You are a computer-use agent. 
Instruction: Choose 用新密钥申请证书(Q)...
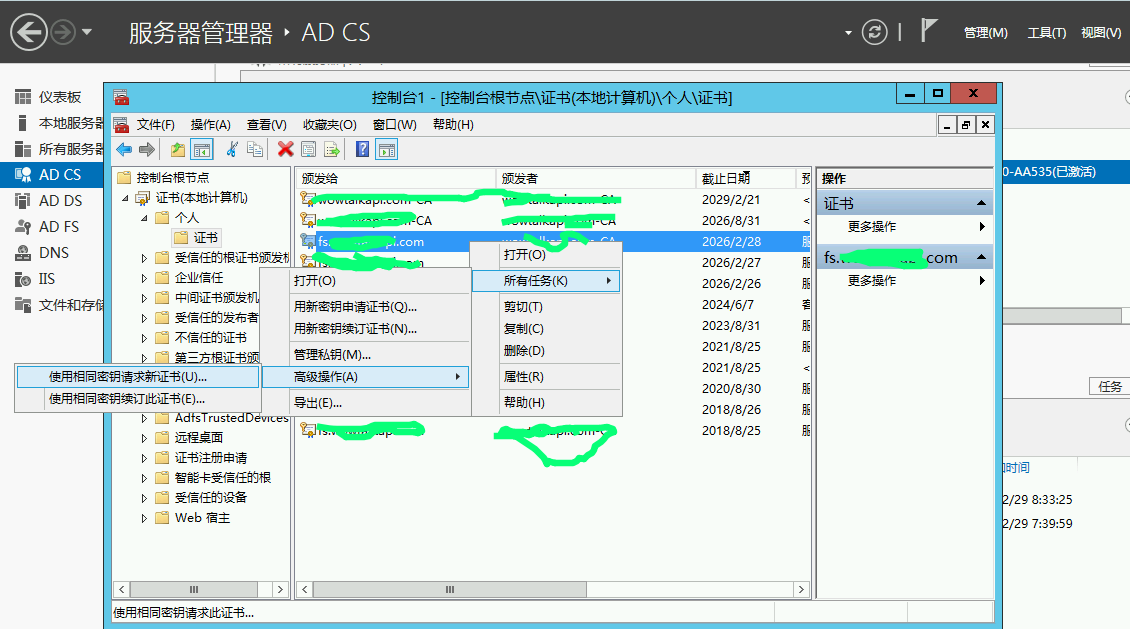(x=365, y=307)
